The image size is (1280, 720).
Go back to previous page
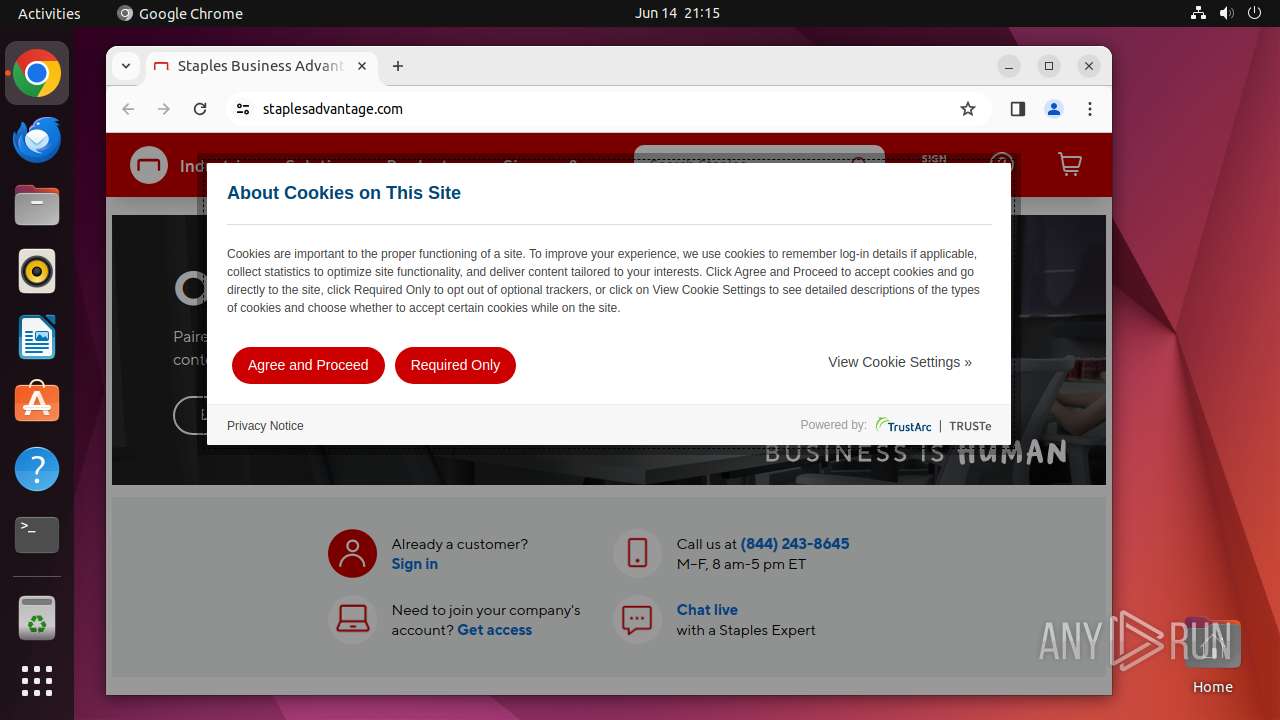128,109
